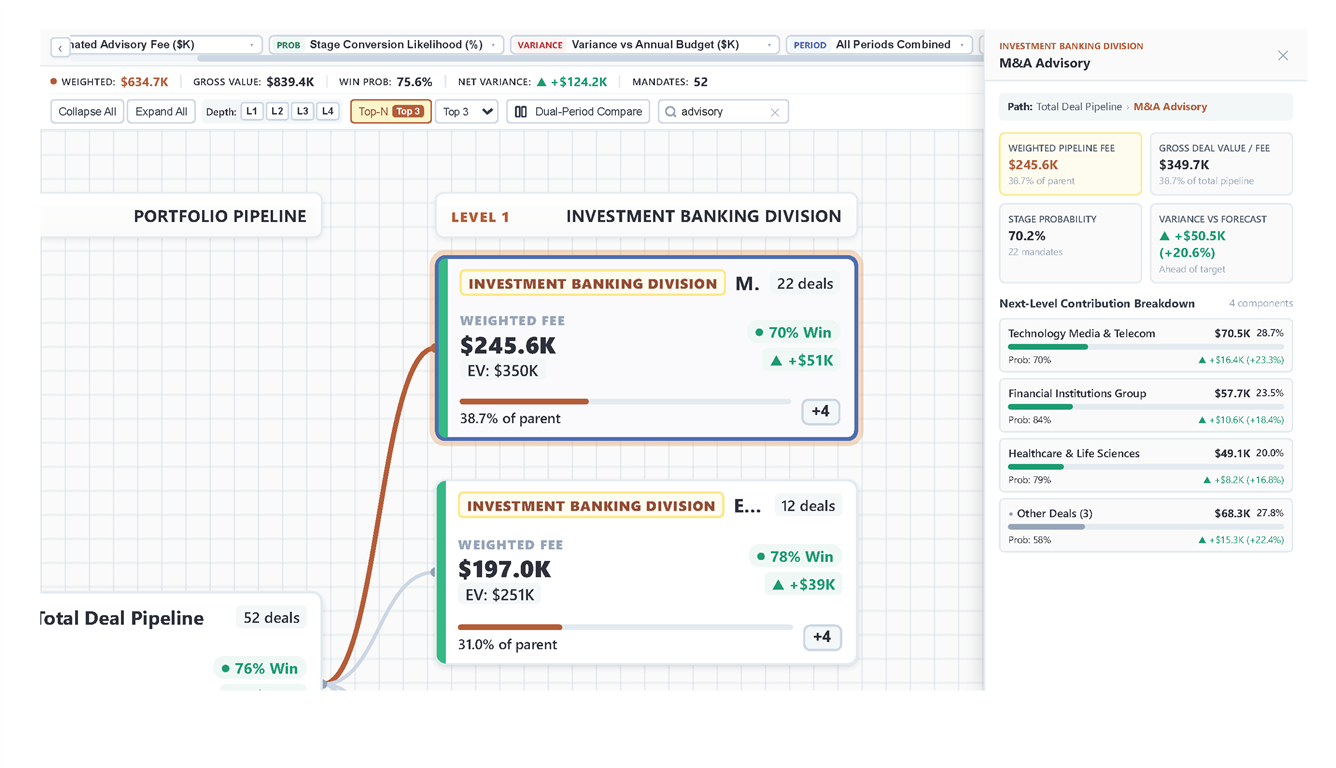The image size is (1336, 768).
Task: Expand all pipeline nodes
Action: pos(161,112)
